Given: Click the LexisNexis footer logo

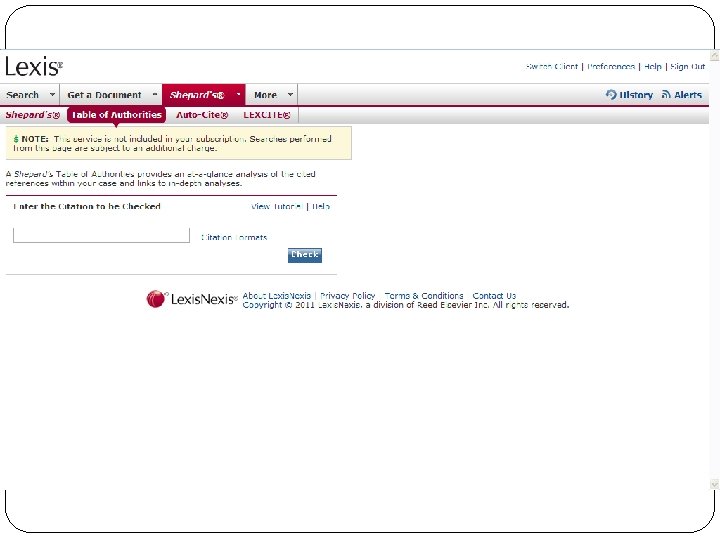Looking at the screenshot, I should [192, 299].
